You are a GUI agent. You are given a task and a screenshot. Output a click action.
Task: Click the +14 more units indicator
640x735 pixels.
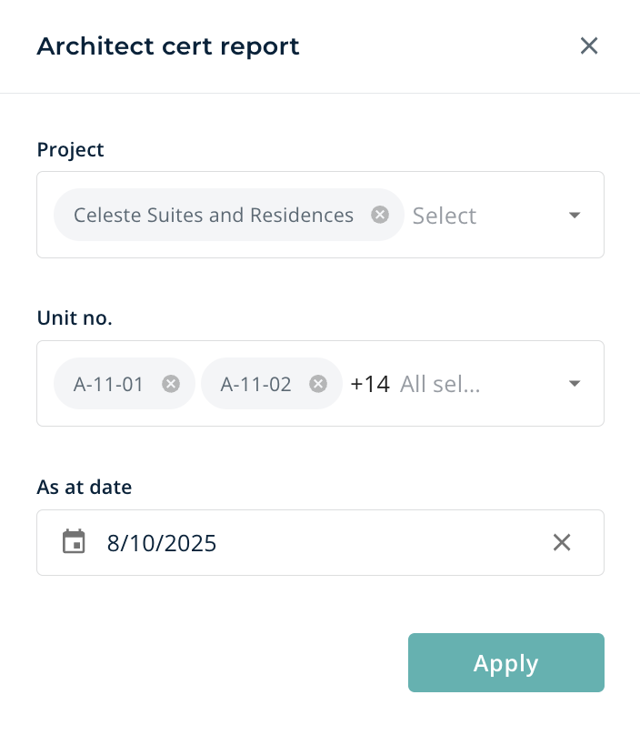(x=370, y=384)
